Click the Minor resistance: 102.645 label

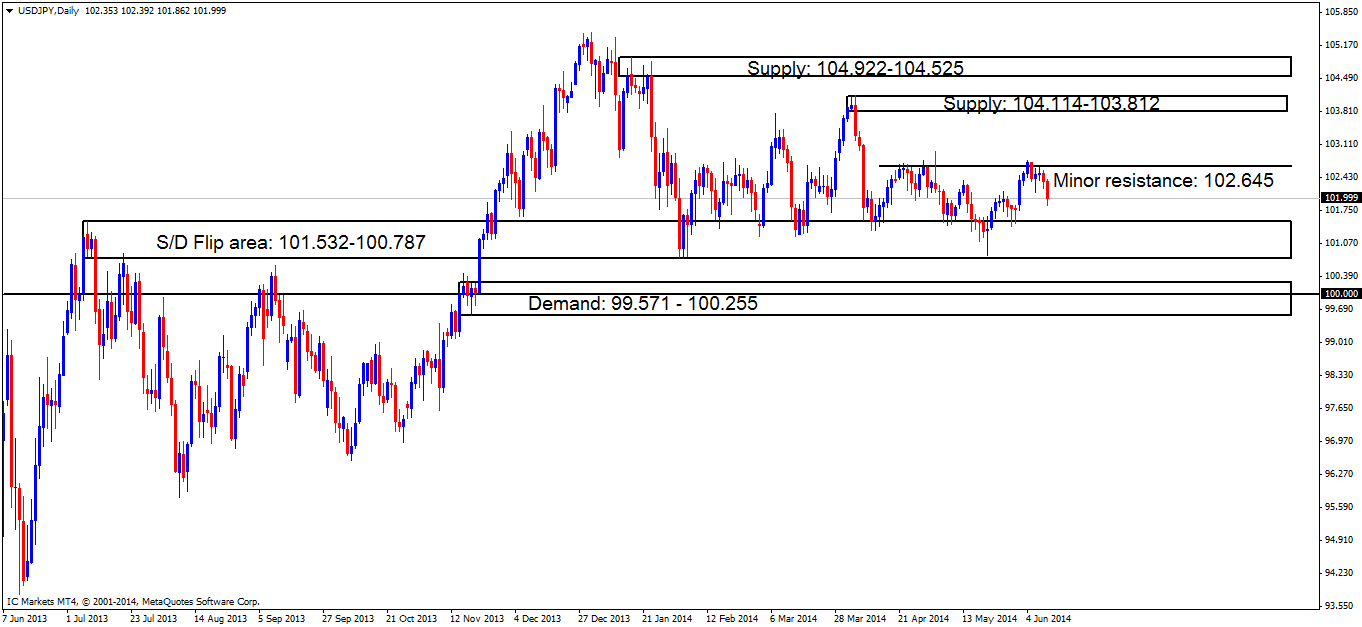1164,181
